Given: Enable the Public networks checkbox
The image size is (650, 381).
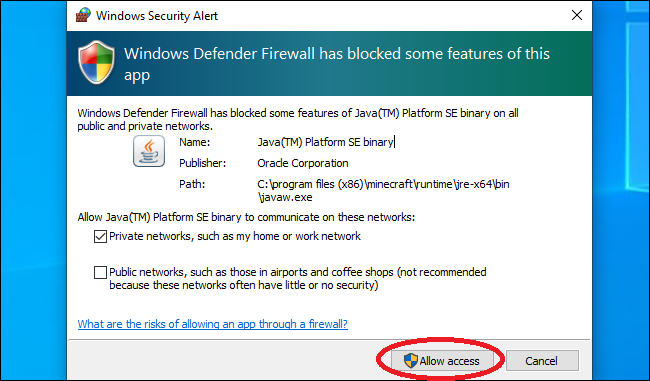Looking at the screenshot, I should pos(100,272).
